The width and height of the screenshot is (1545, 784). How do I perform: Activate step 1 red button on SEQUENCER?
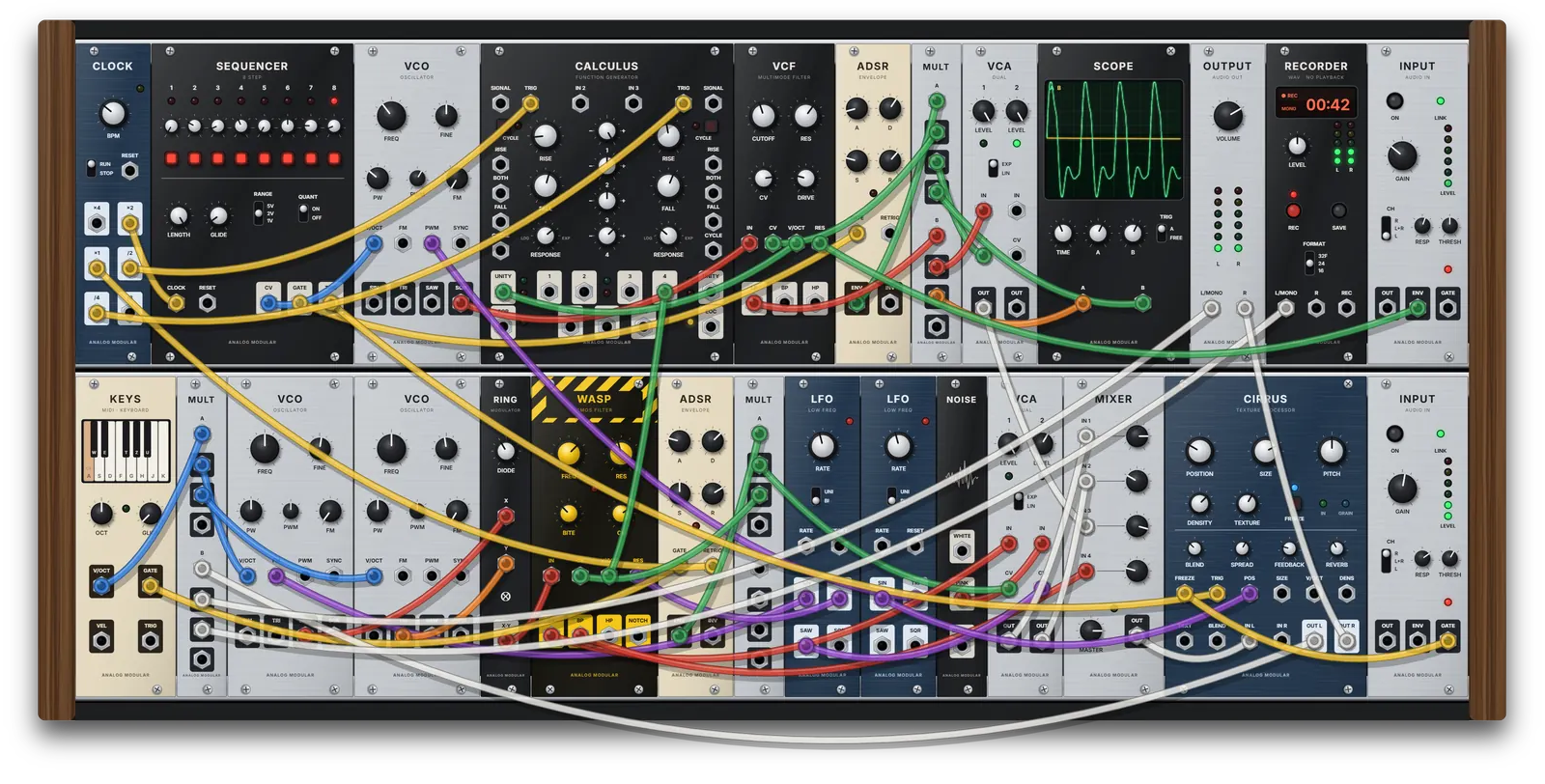click(x=172, y=158)
